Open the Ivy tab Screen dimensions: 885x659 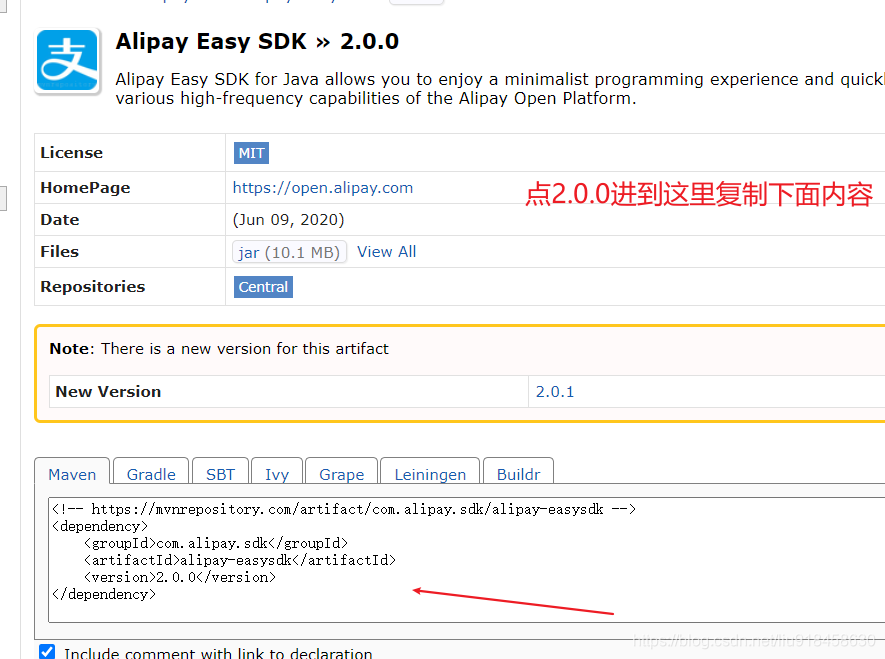pos(277,472)
